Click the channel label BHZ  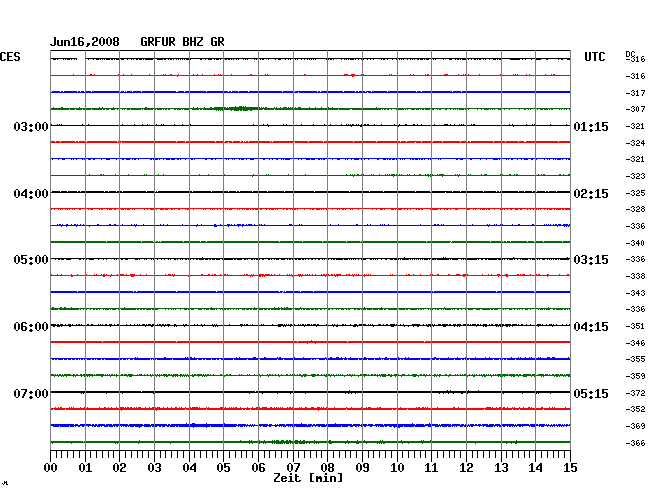pos(193,42)
